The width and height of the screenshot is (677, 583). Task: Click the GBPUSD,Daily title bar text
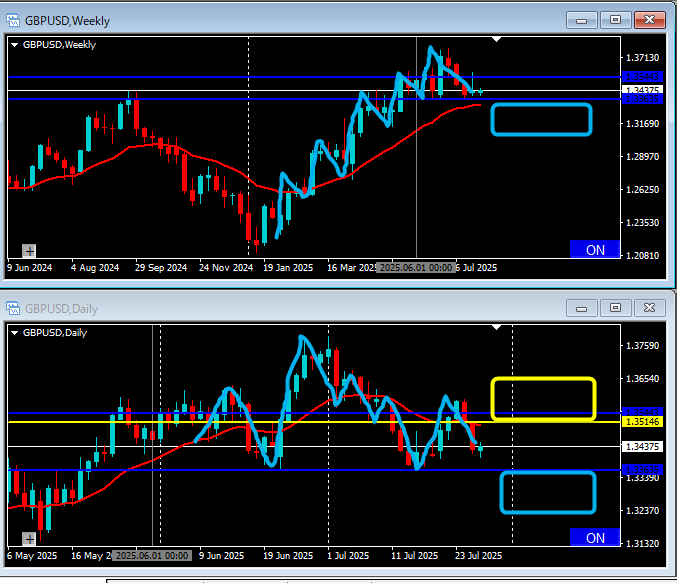tap(61, 309)
